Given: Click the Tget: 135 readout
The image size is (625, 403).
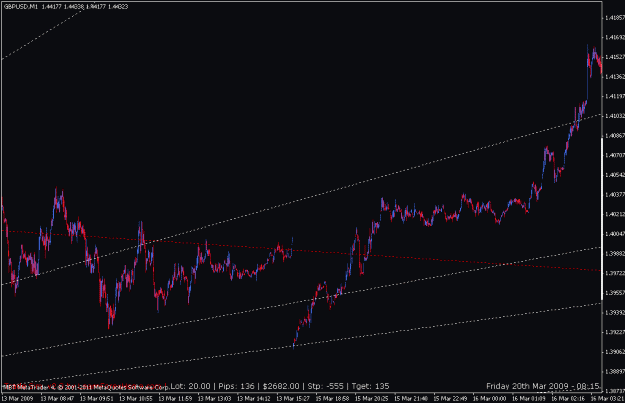Looking at the screenshot, I should pyautogui.click(x=371, y=386).
